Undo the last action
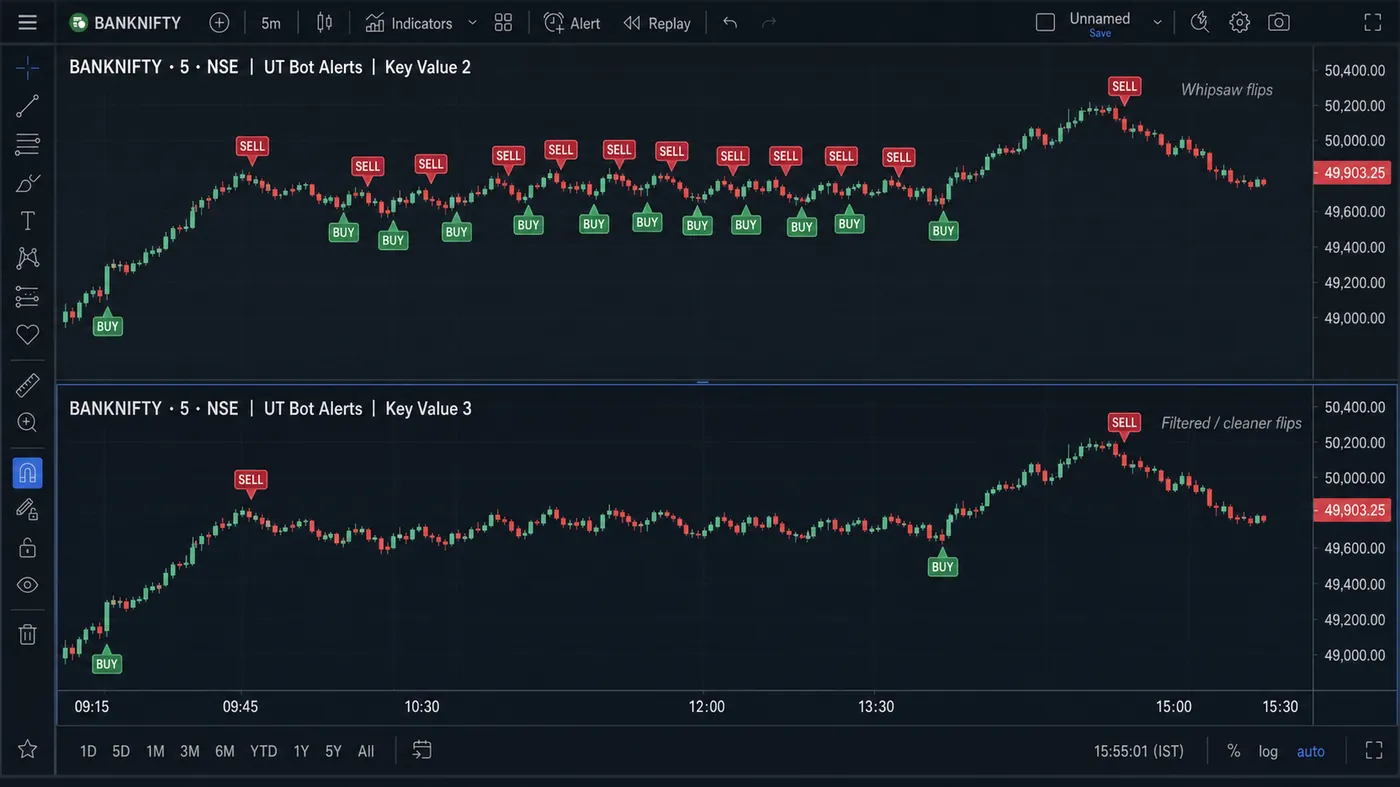This screenshot has height=787, width=1400. (x=730, y=22)
